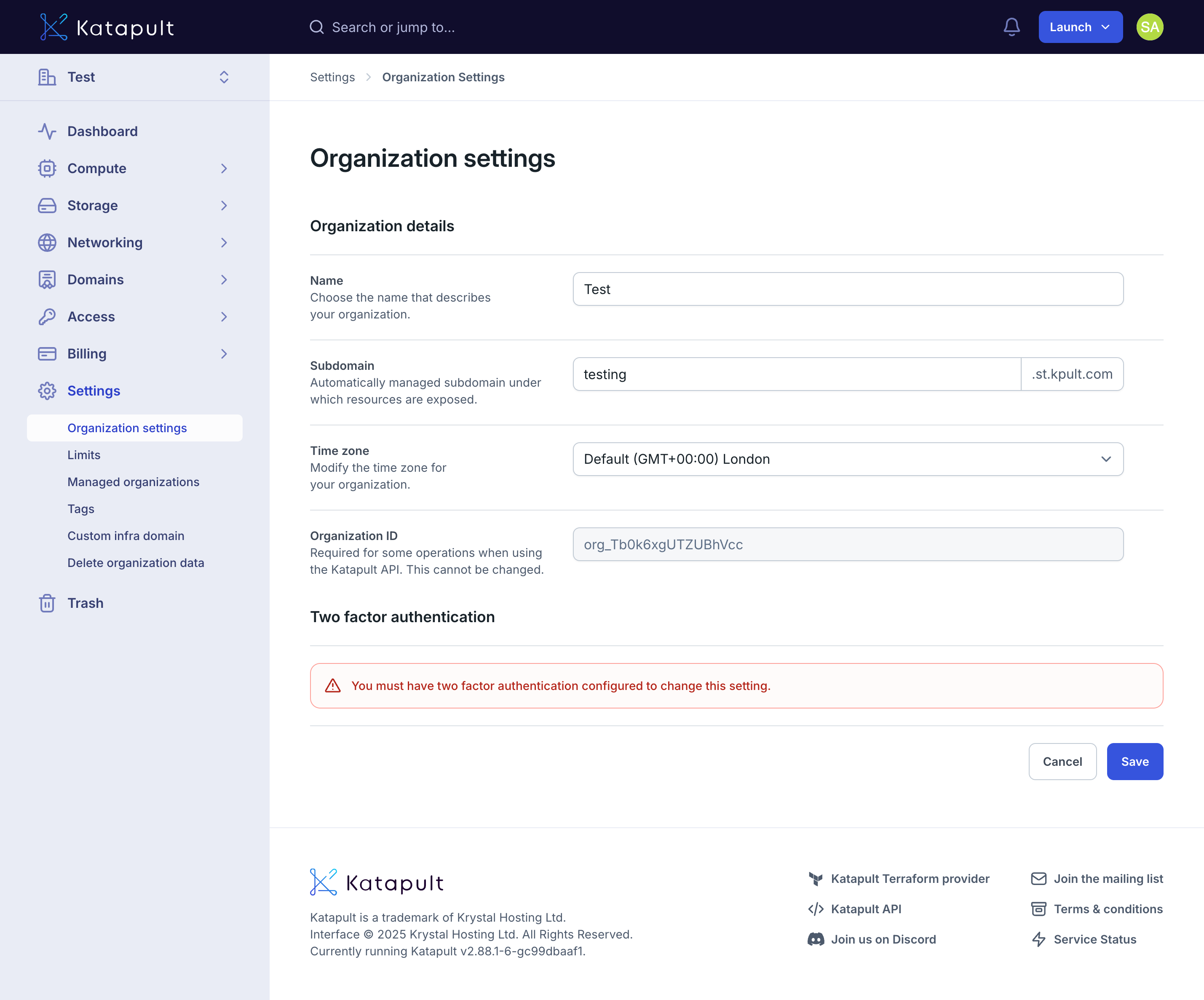Open the Limits settings page
Viewport: 1204px width, 1000px height.
84,455
